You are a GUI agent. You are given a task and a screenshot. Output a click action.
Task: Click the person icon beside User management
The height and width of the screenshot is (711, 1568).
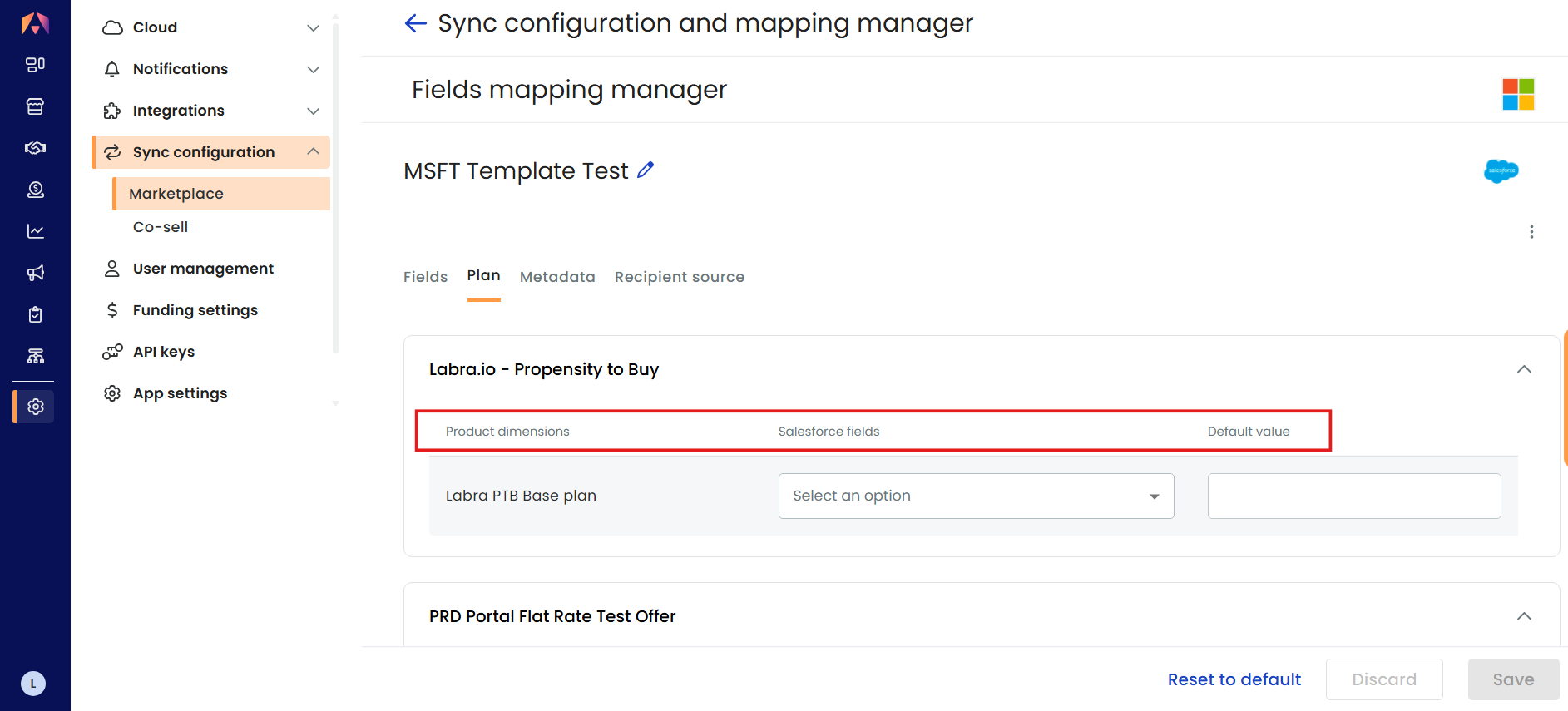(x=112, y=269)
